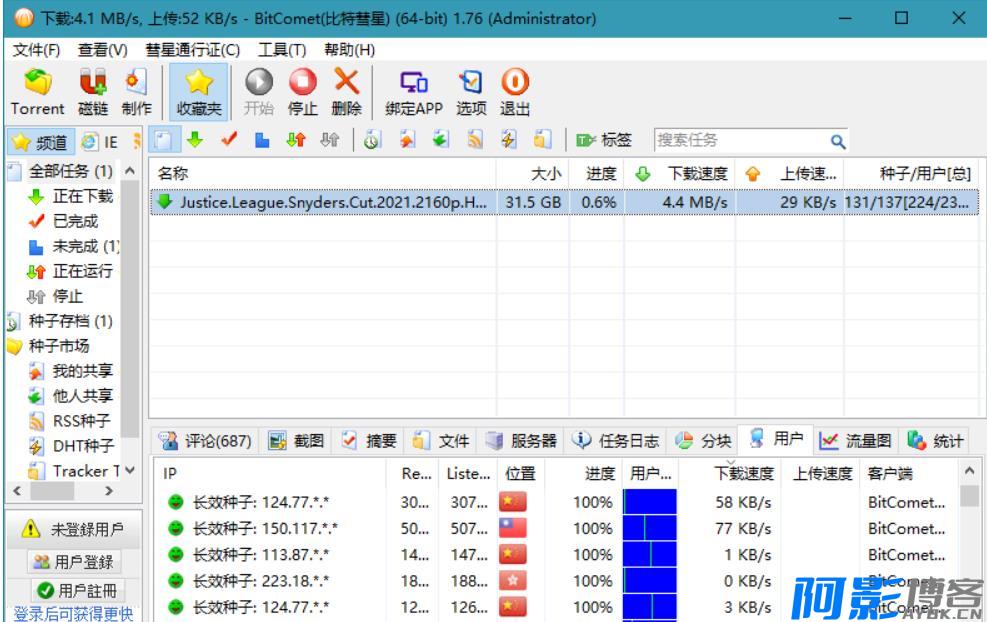
Task: Open the 彗星通行证(C) menu
Action: click(192, 50)
